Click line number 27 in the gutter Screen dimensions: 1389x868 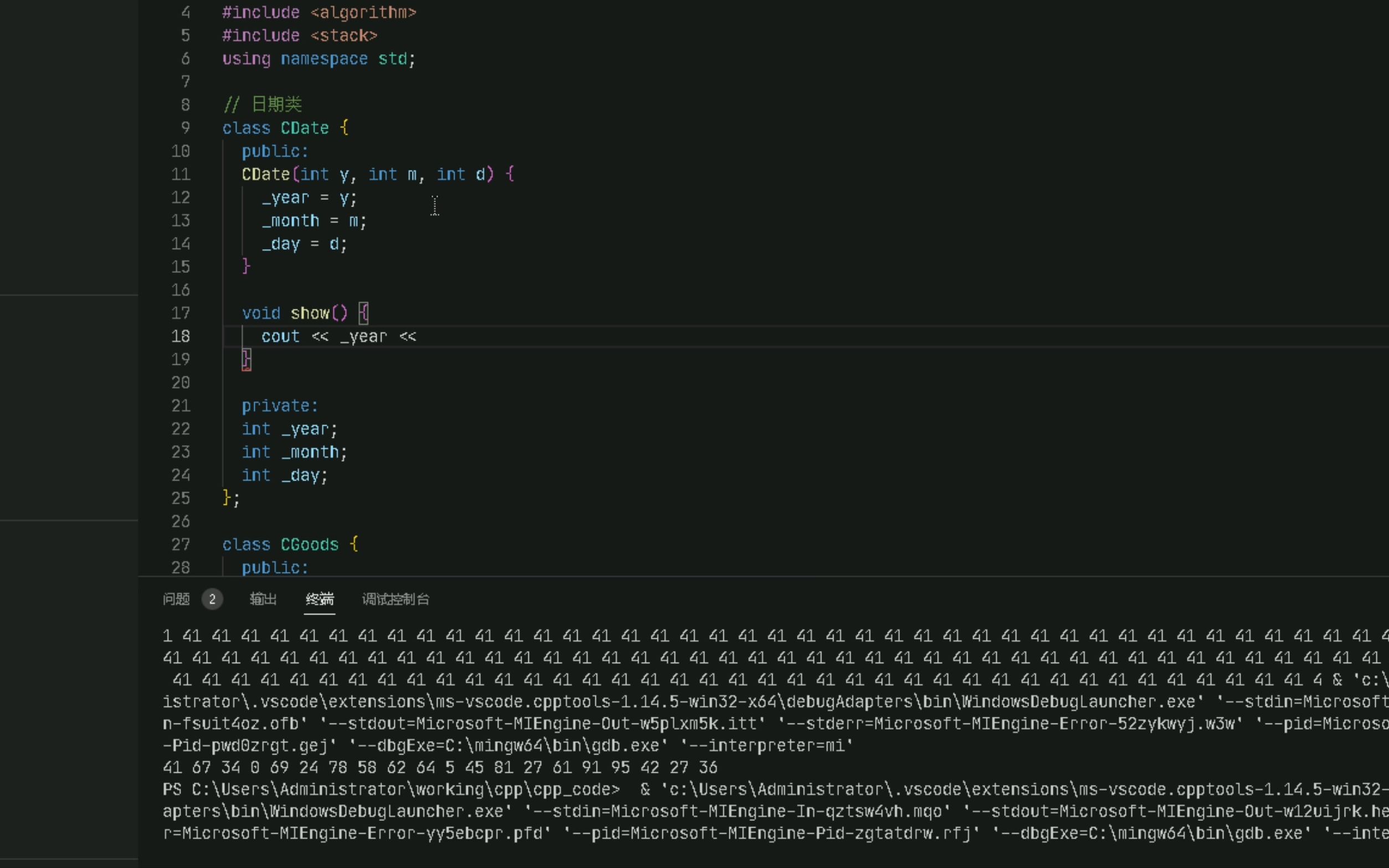[x=181, y=544]
